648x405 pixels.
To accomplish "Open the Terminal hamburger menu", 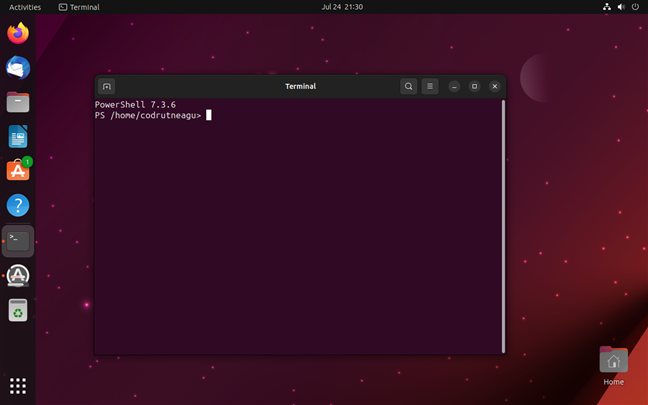I will 430,87.
